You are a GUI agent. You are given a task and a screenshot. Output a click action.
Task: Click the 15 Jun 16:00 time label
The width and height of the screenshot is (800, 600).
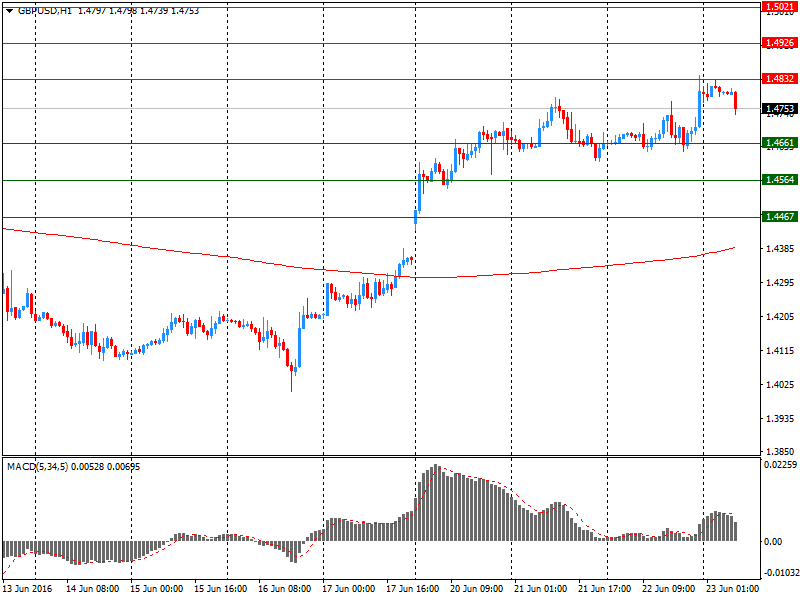[220, 589]
